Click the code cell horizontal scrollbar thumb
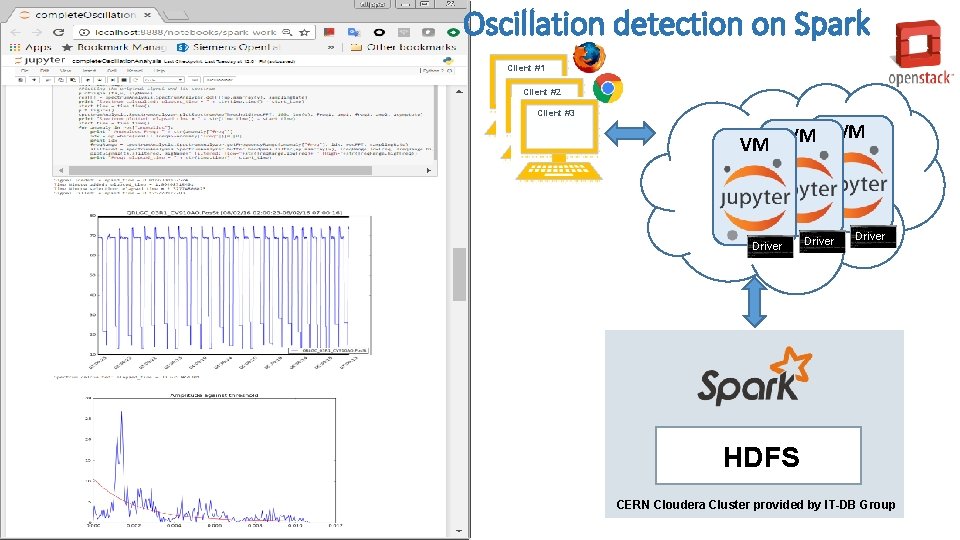This screenshot has height=540, width=960. pyautogui.click(x=220, y=170)
